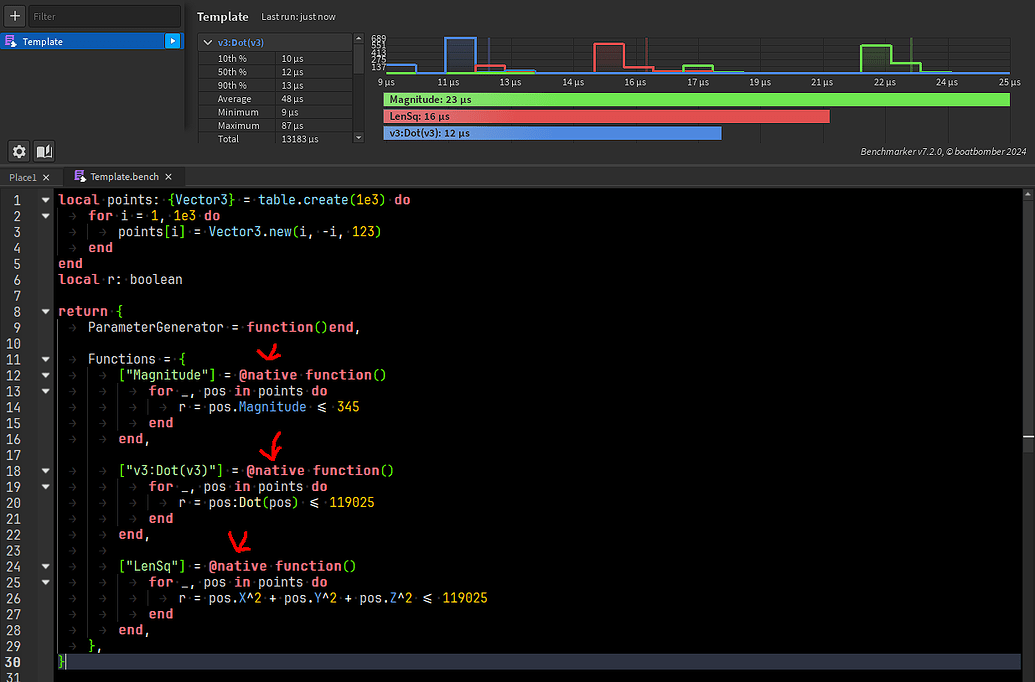
Task: Collapse the Functions table on line 11
Action: (x=45, y=358)
